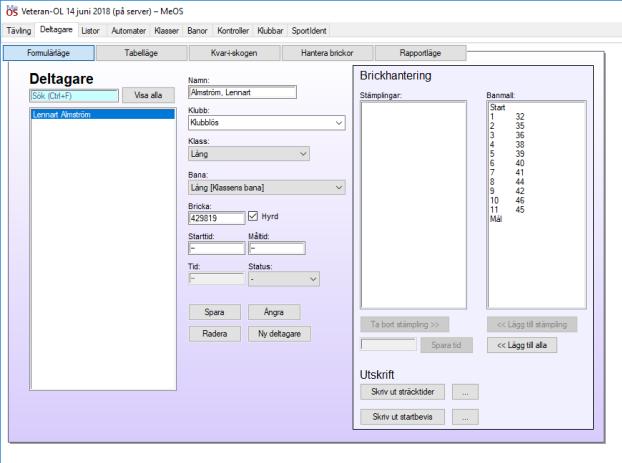Click the Radera button
622x463 pixels.
pyautogui.click(x=215, y=334)
